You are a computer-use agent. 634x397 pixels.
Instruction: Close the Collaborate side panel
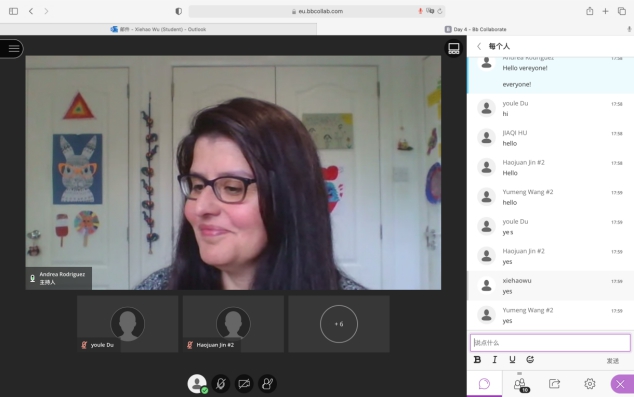(621, 384)
